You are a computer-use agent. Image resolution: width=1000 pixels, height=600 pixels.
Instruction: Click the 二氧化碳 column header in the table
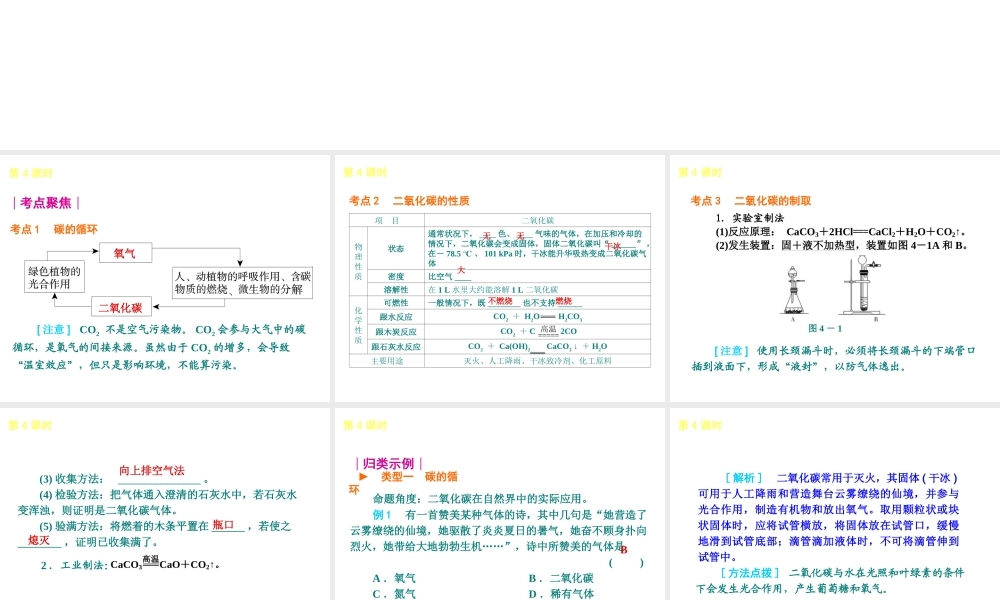click(x=538, y=220)
